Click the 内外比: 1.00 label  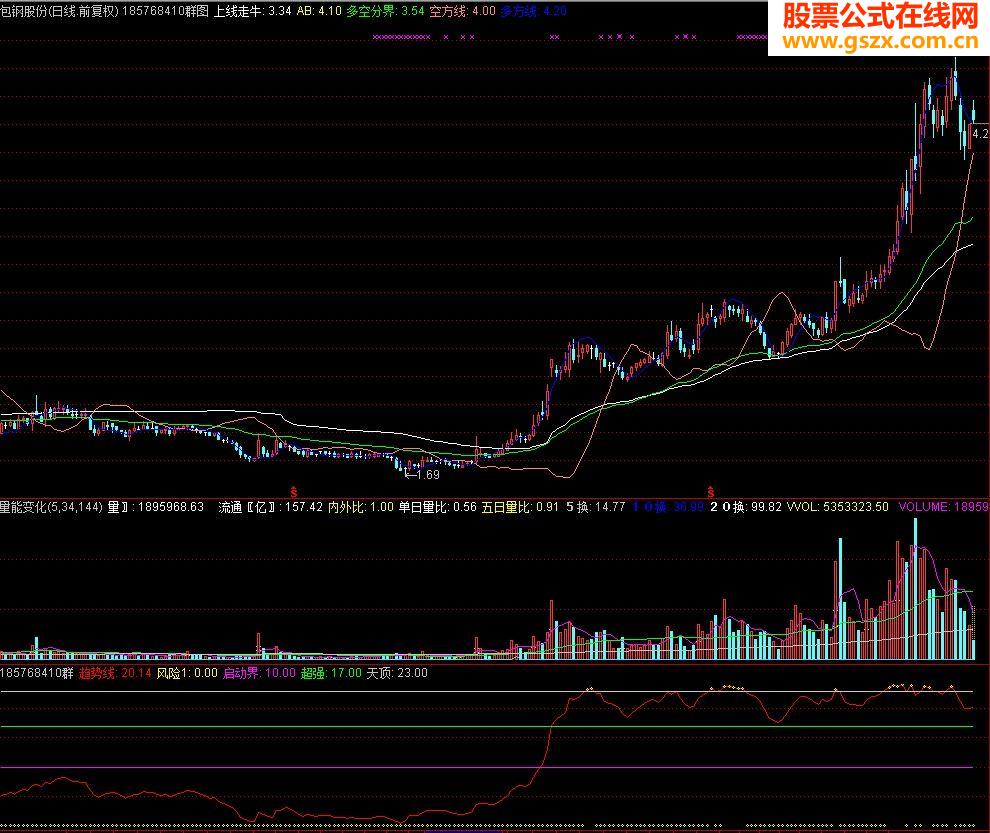[361, 507]
